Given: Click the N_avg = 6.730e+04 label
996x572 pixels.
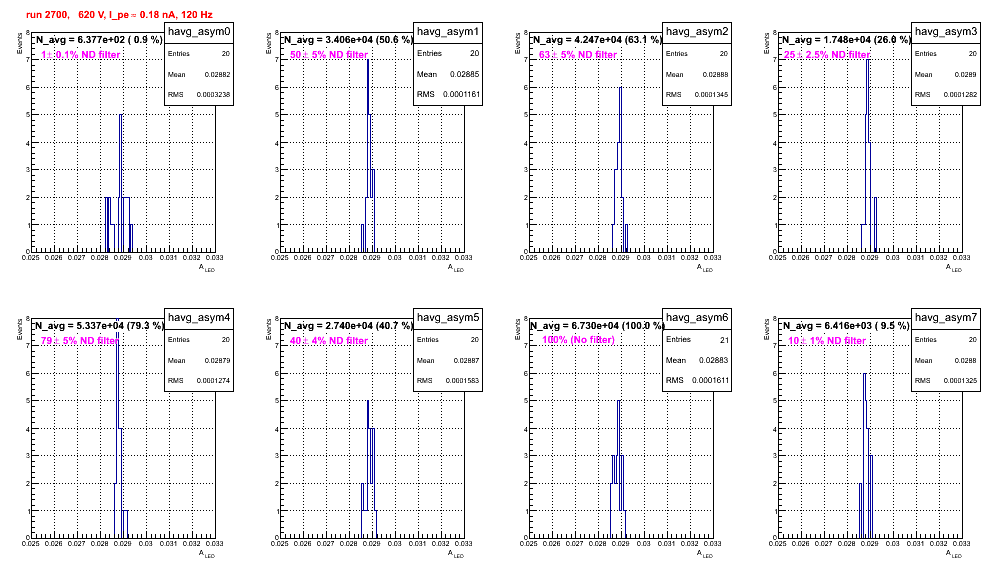Looking at the screenshot, I should coord(597,325).
